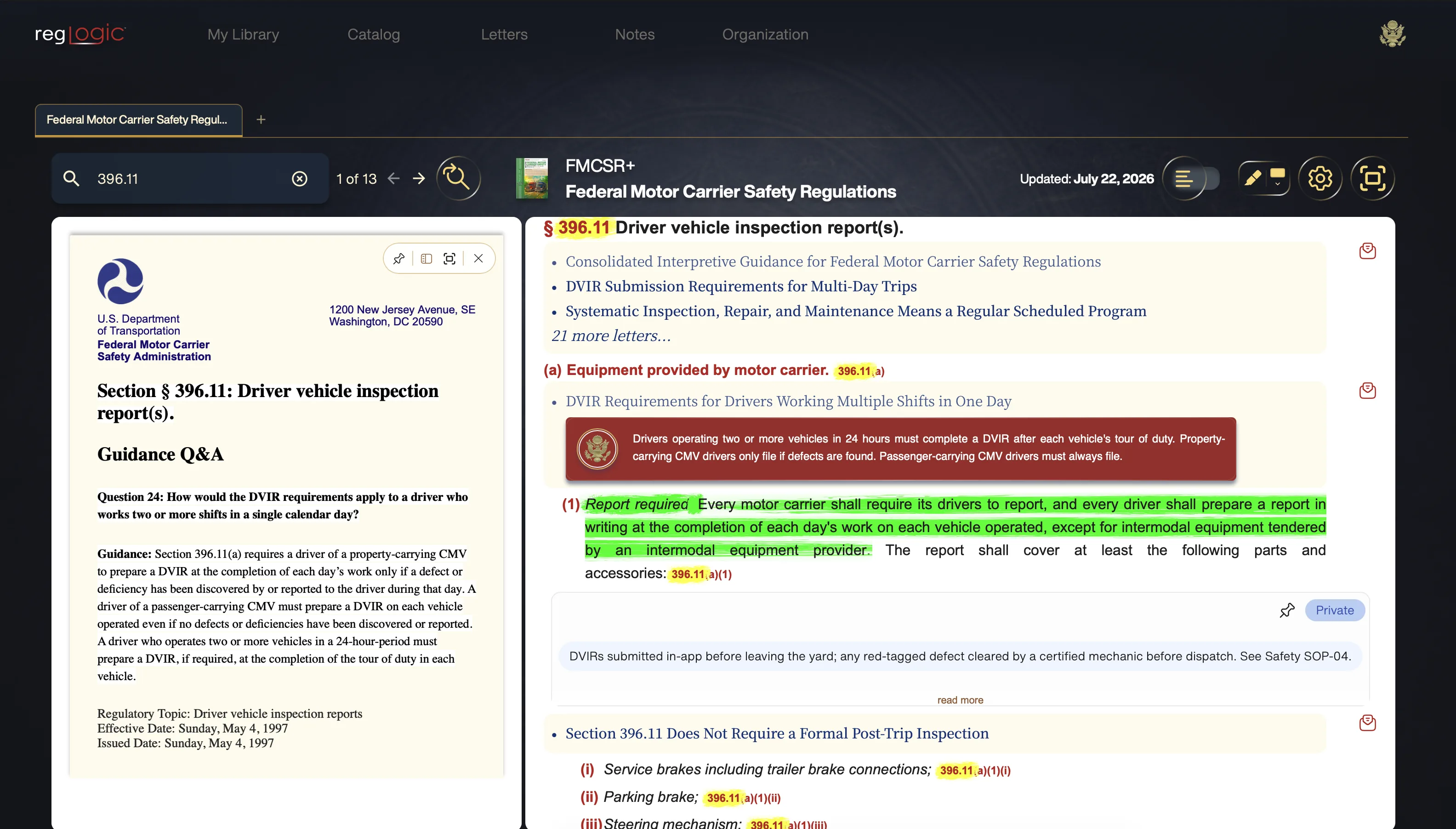
Task: Click the search magnifier icon
Action: 71,178
